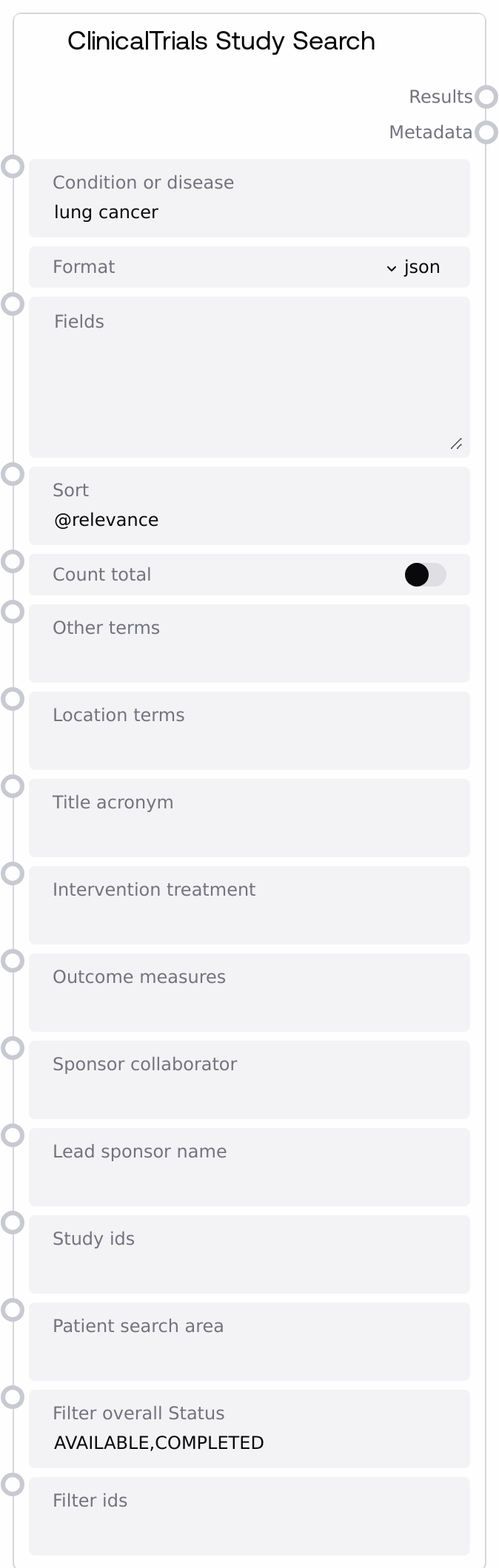
Task: Click the Condition or disease field
Action: pyautogui.click(x=249, y=212)
